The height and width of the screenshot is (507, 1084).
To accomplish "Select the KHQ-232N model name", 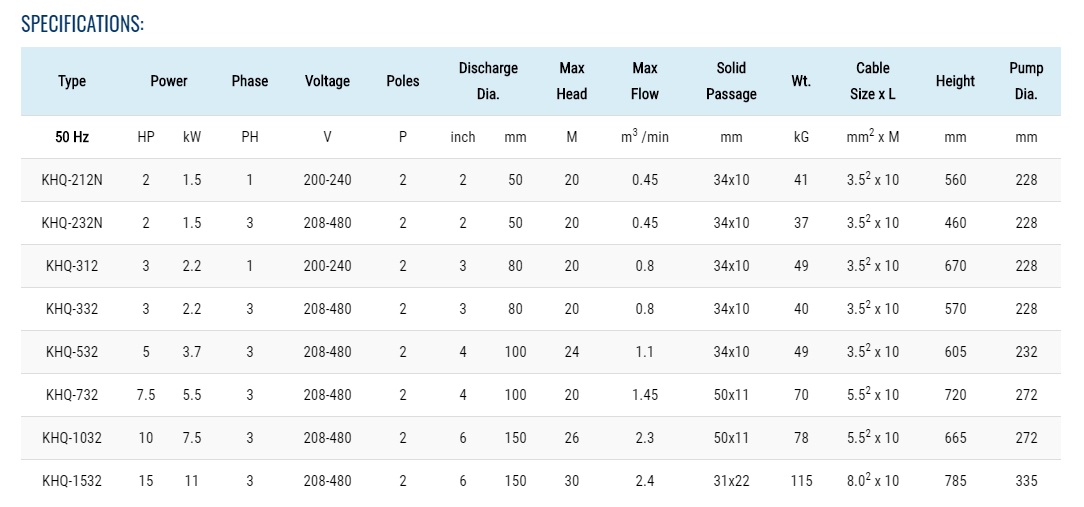I will (72, 223).
